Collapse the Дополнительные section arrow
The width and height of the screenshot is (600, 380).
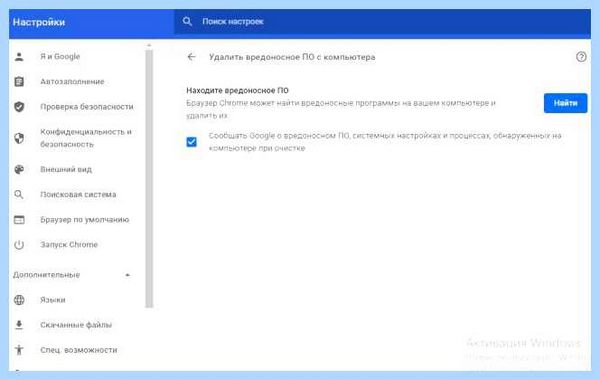127,275
